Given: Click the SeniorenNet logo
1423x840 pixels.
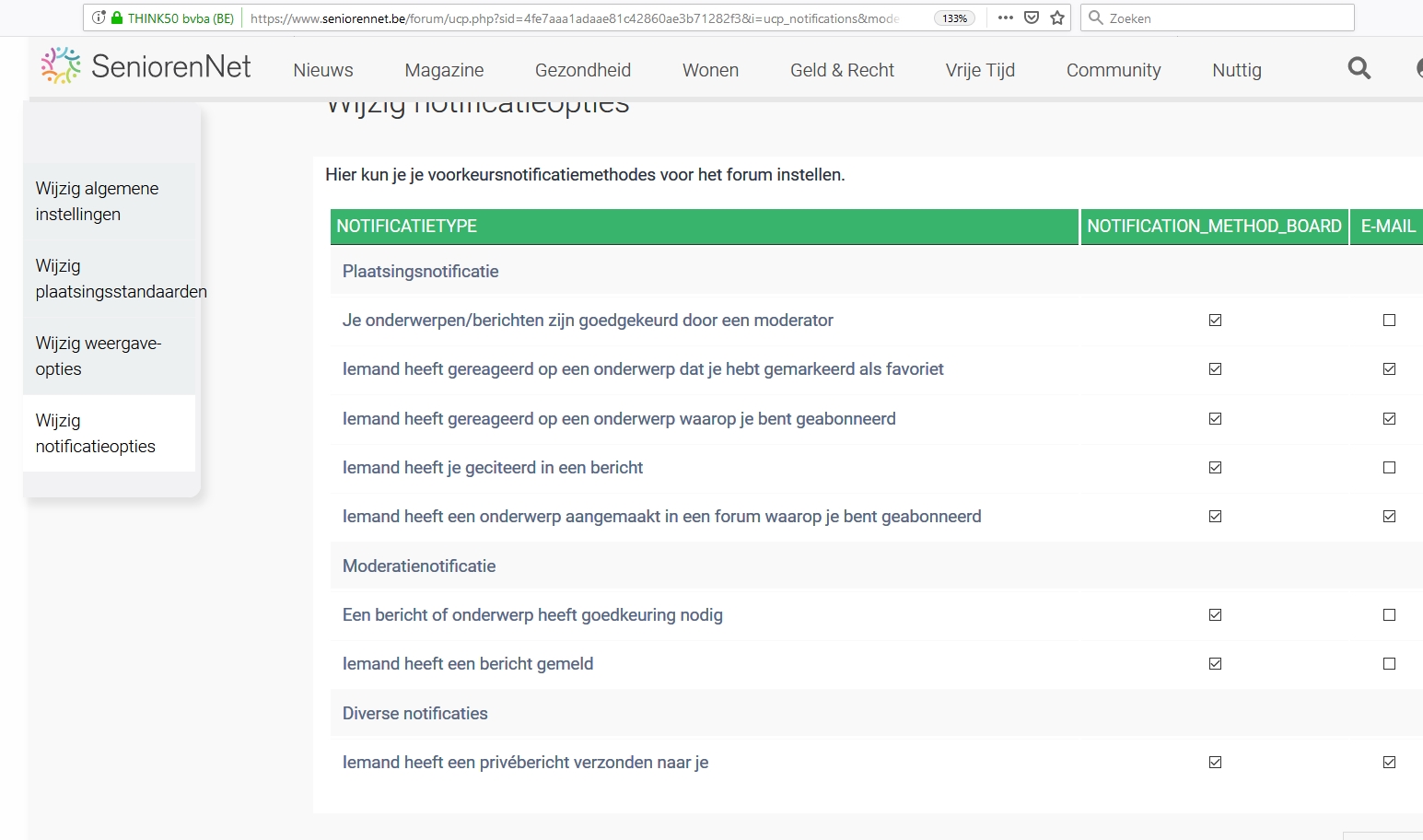Looking at the screenshot, I should pyautogui.click(x=146, y=67).
